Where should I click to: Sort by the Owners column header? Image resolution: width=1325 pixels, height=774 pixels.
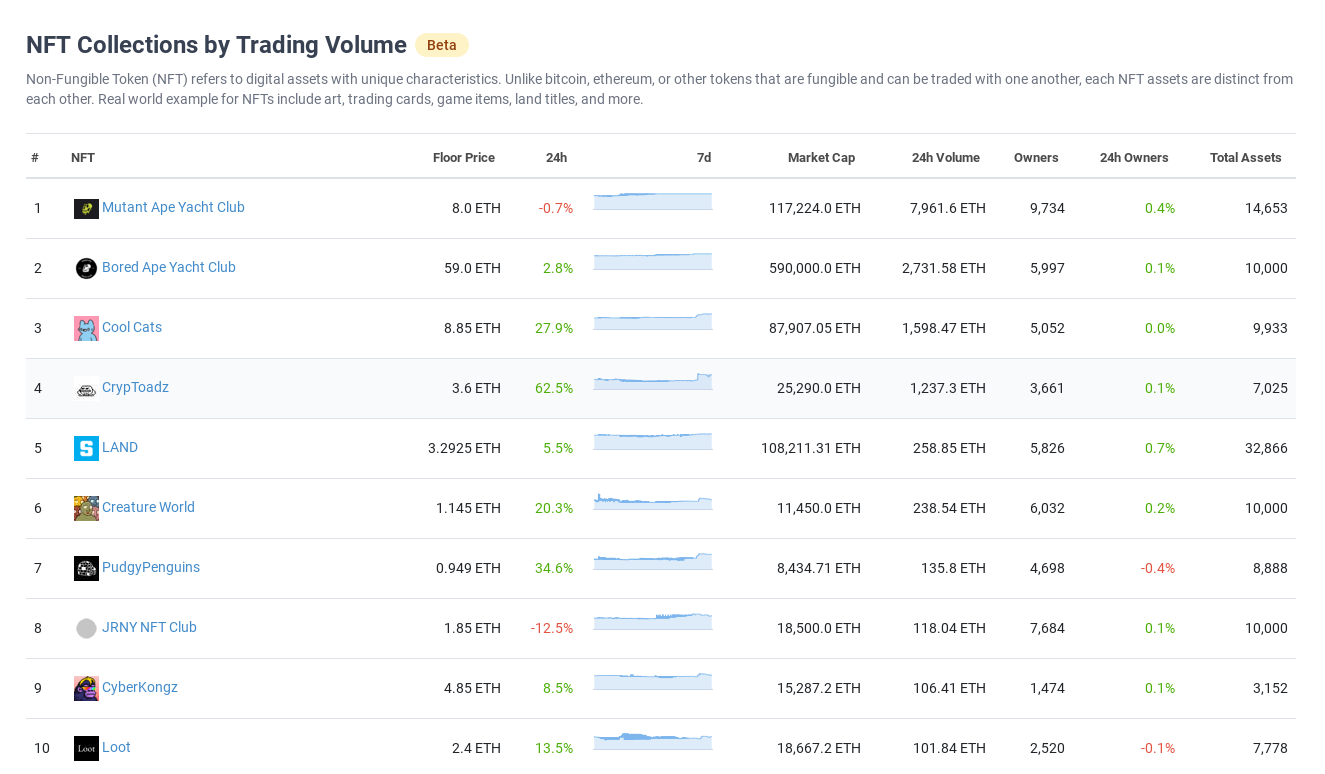(x=1036, y=157)
